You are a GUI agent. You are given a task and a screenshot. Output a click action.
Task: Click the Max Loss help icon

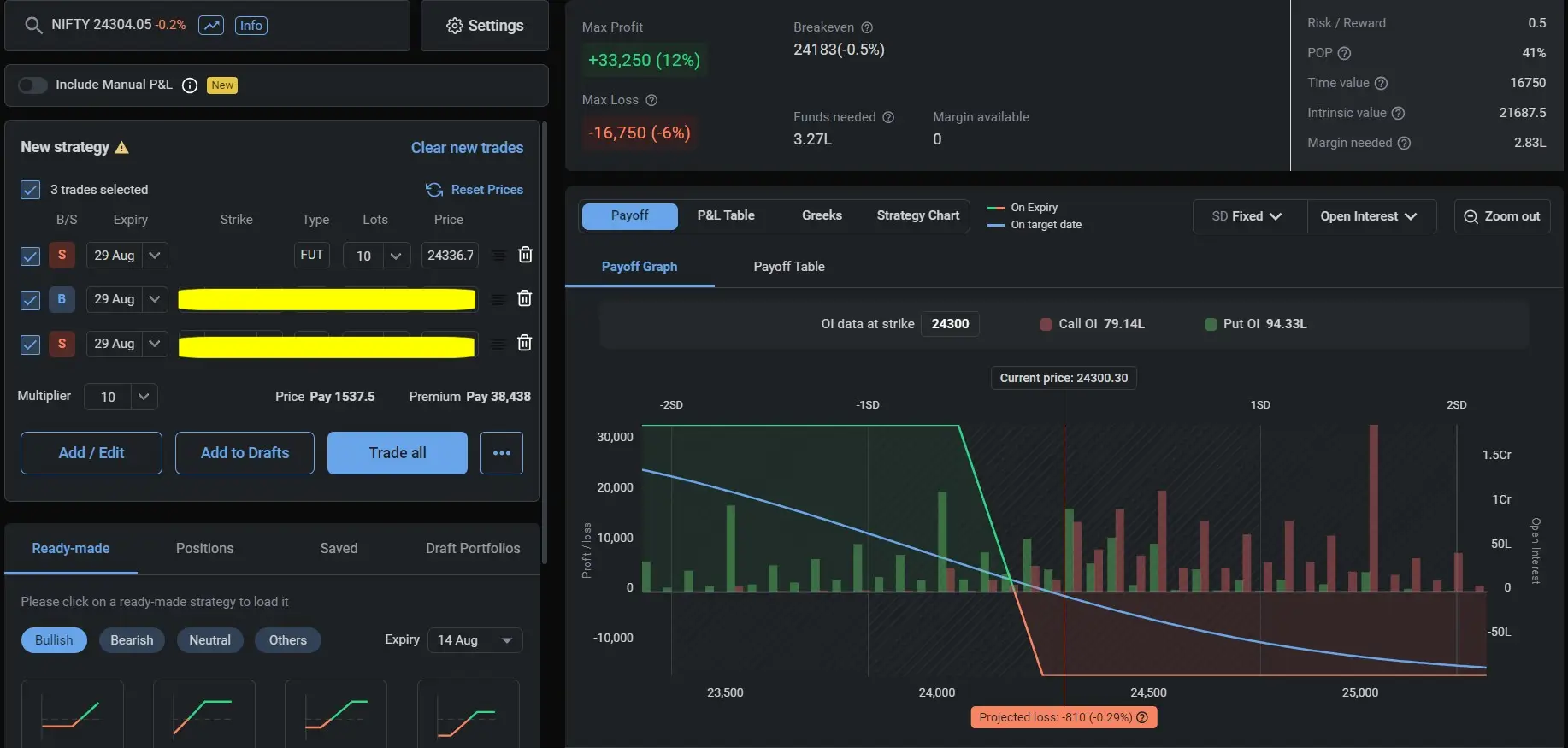(x=651, y=100)
